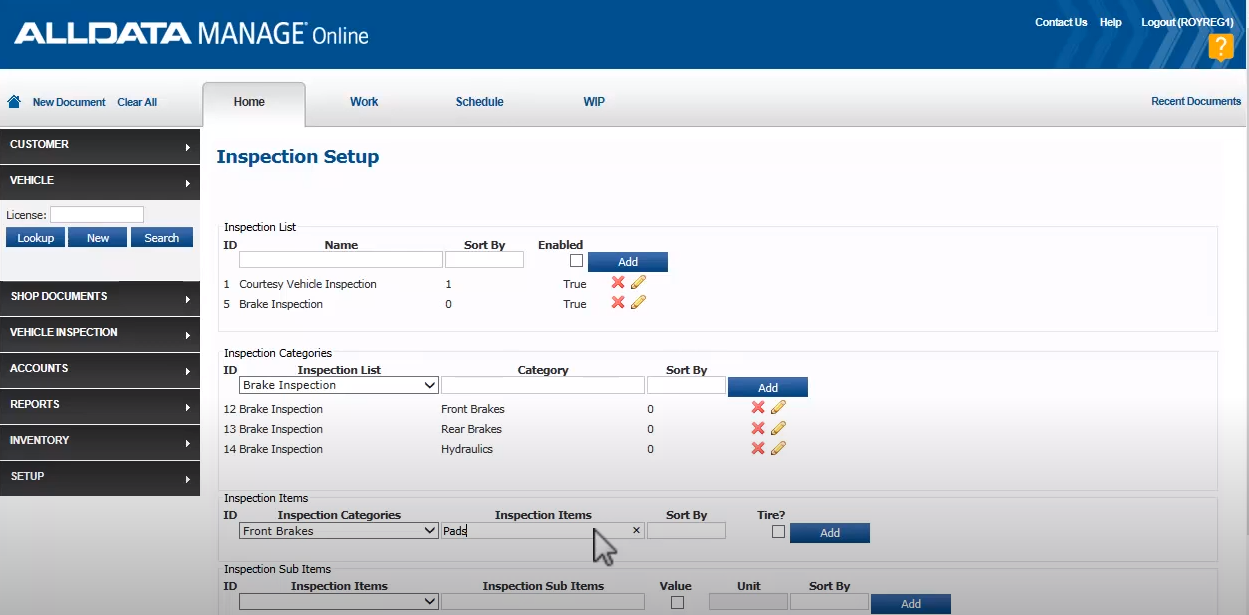Click Add in Inspection Sub Items section
This screenshot has width=1249, height=615.
coord(910,604)
